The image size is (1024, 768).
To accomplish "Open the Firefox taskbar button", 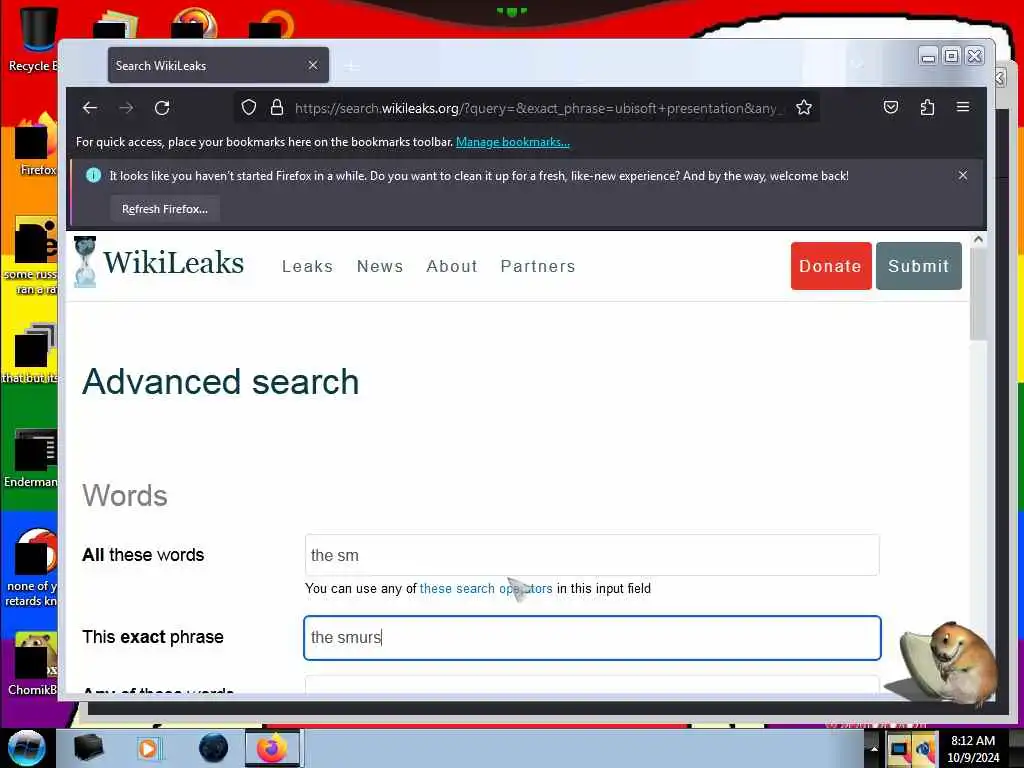I will pos(272,748).
